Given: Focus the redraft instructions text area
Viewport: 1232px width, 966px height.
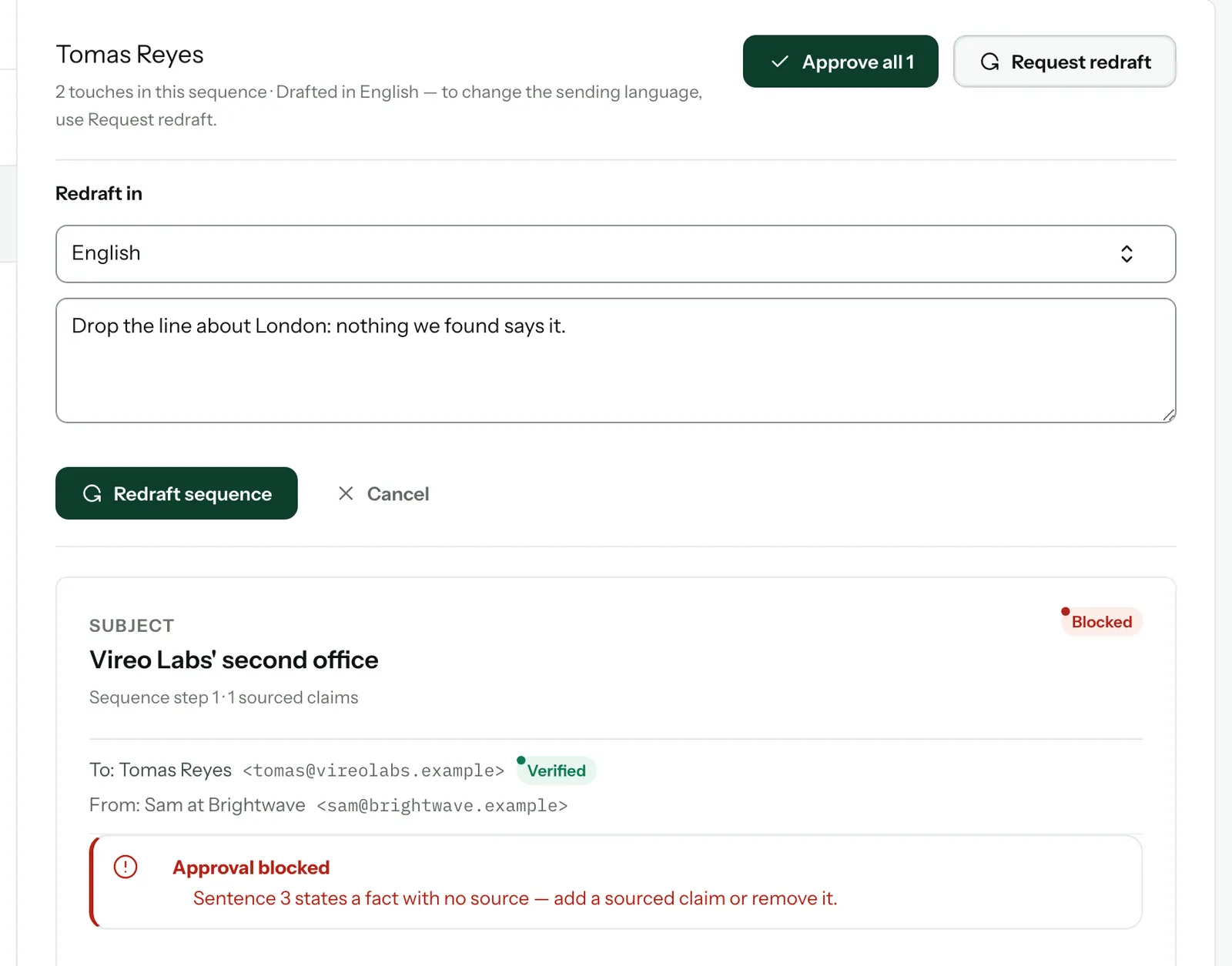Looking at the screenshot, I should tap(615, 360).
